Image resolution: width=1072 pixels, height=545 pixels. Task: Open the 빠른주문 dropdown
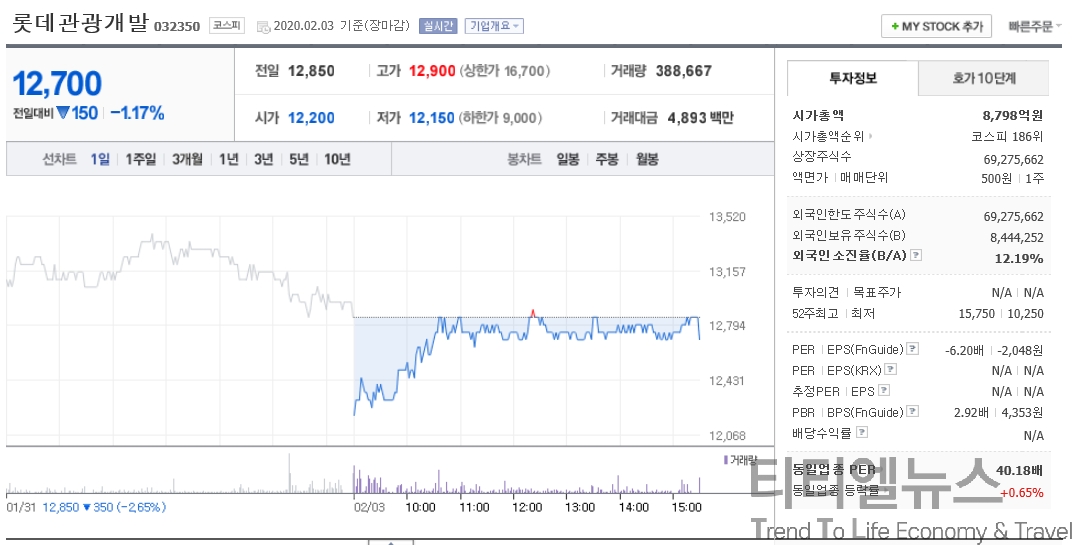tap(1035, 26)
